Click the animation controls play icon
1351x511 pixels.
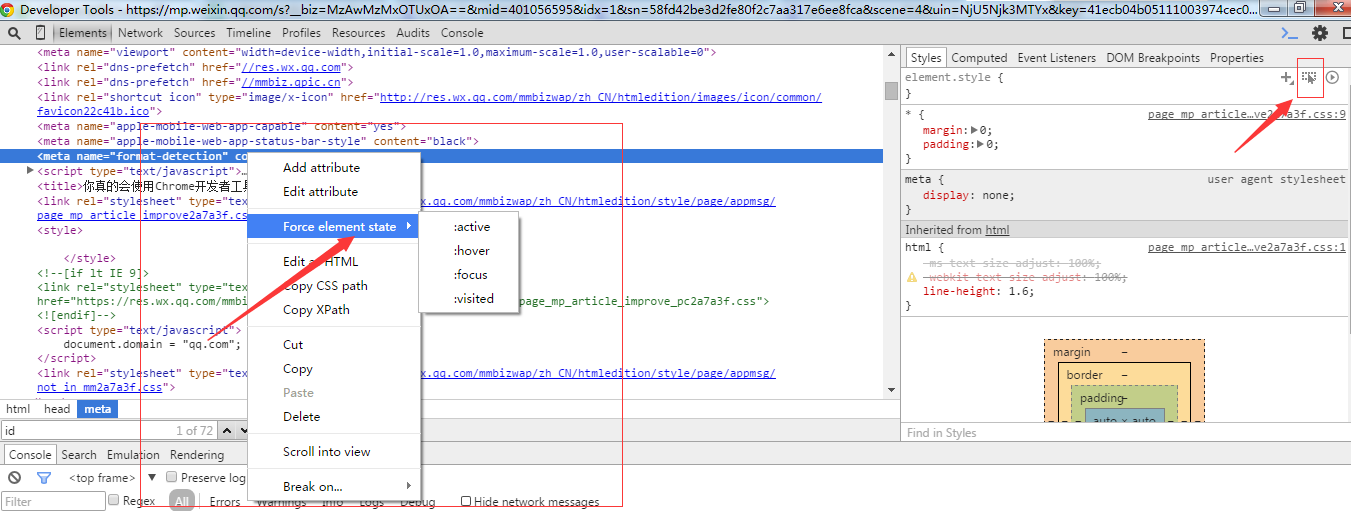pos(1332,77)
